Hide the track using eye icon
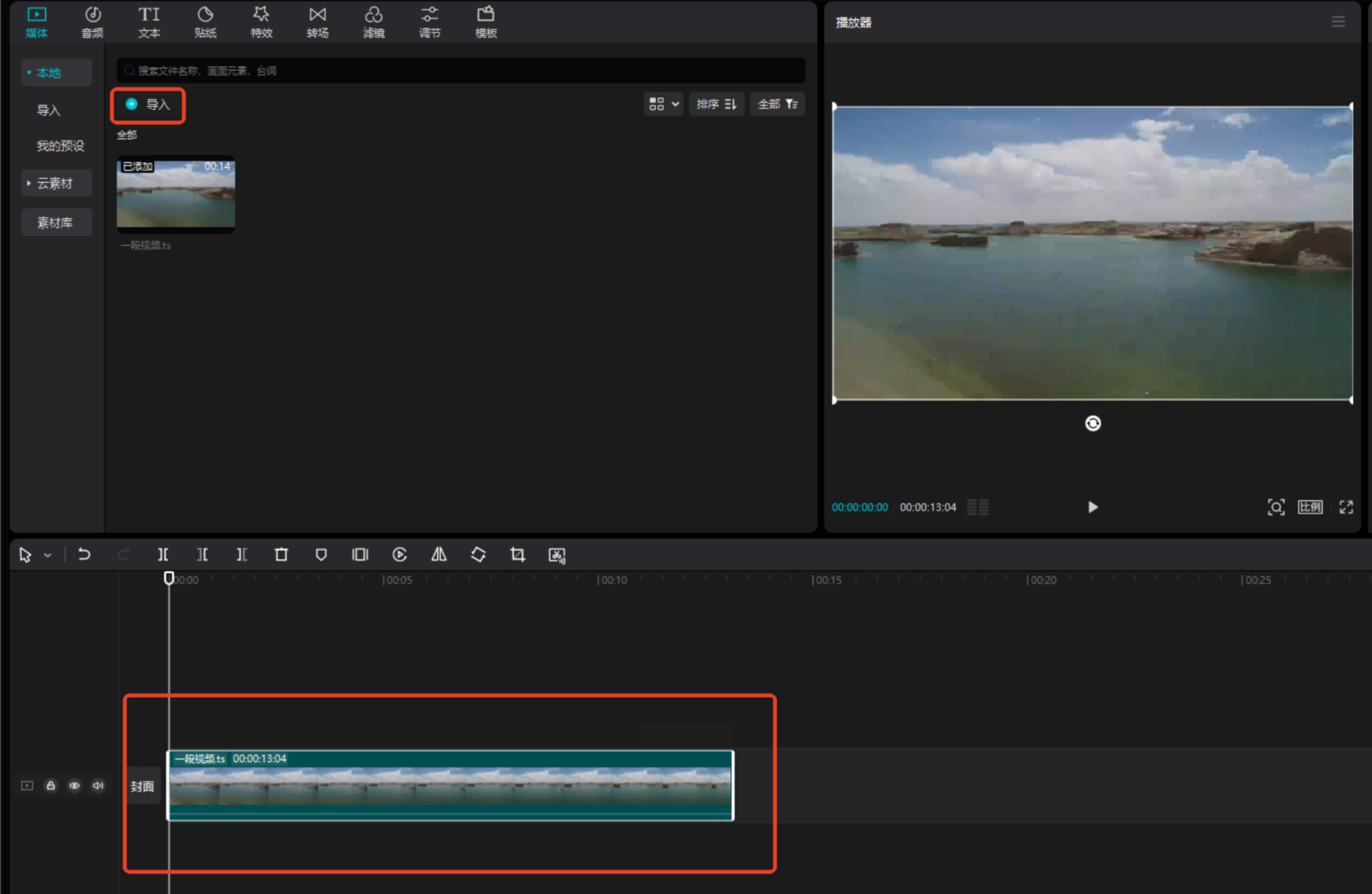The height and width of the screenshot is (894, 1372). [74, 786]
